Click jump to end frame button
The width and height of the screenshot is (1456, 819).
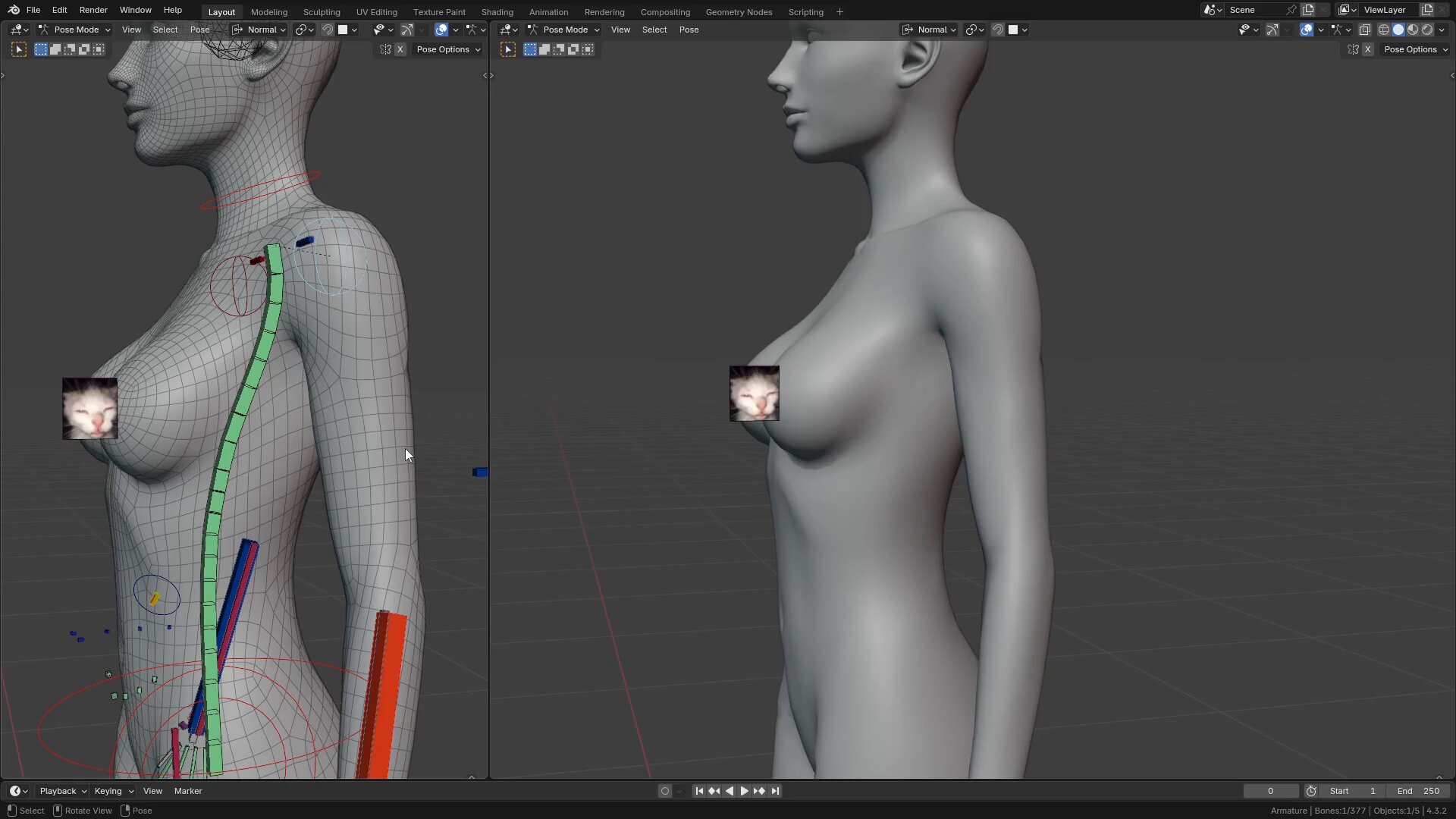point(775,791)
